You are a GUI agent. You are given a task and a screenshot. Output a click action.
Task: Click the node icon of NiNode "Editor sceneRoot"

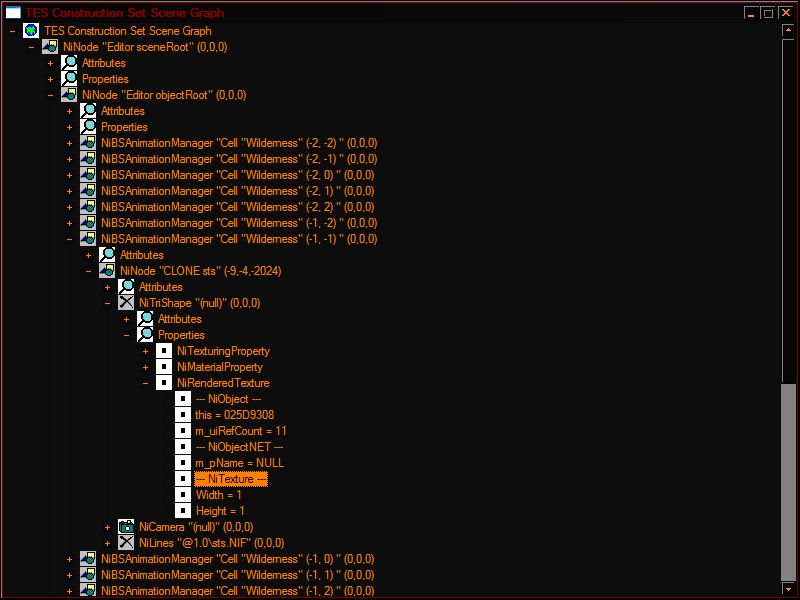pos(49,47)
